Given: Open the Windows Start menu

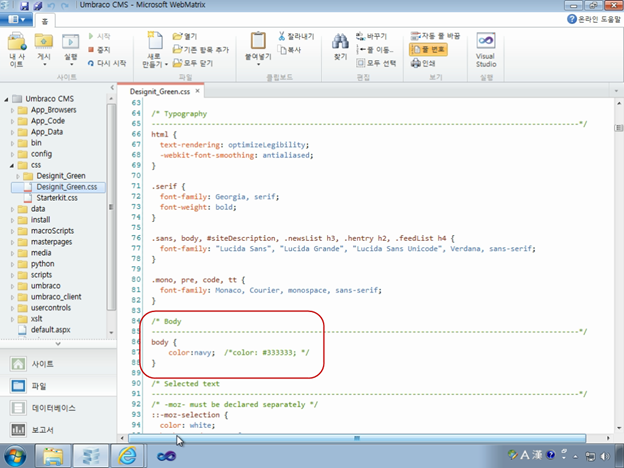Looking at the screenshot, I should [x=14, y=456].
